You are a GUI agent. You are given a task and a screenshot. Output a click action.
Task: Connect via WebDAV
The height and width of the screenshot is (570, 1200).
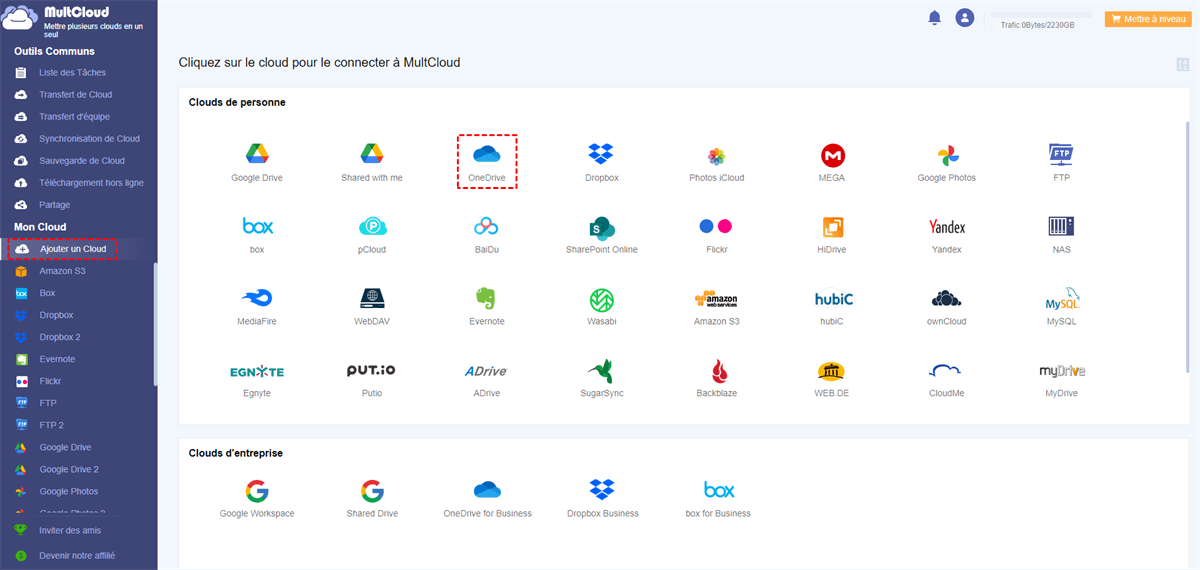tap(372, 307)
